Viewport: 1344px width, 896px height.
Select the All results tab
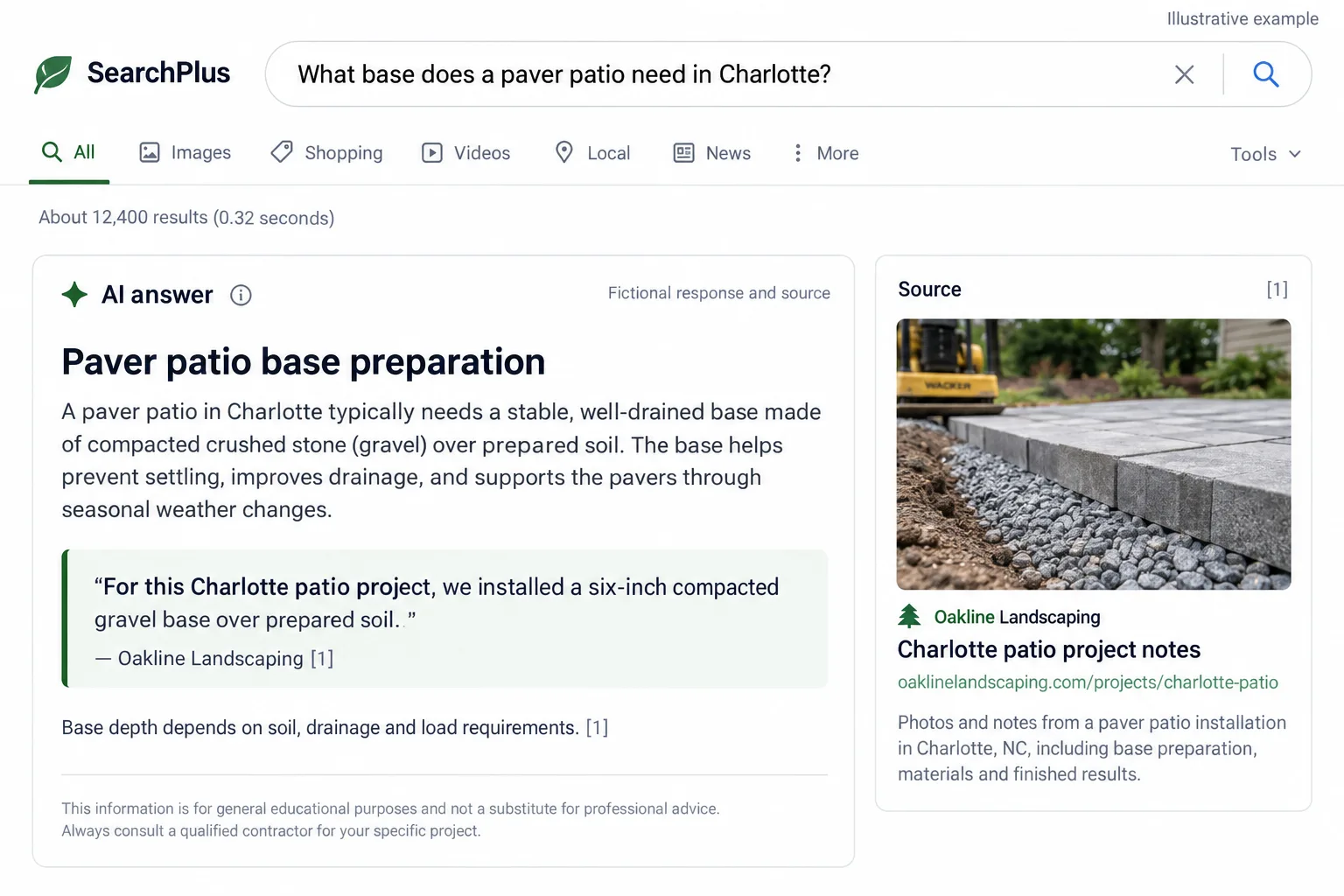click(69, 152)
